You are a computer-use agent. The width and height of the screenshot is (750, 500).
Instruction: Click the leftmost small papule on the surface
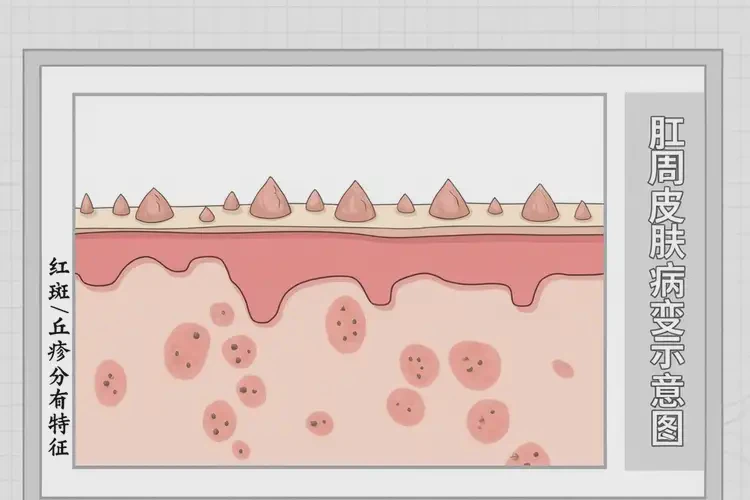(87, 204)
